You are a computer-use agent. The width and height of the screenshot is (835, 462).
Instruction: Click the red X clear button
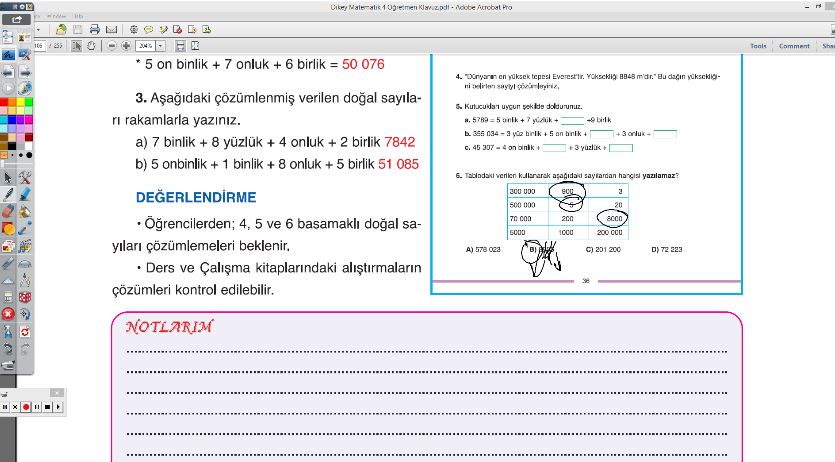click(8, 314)
